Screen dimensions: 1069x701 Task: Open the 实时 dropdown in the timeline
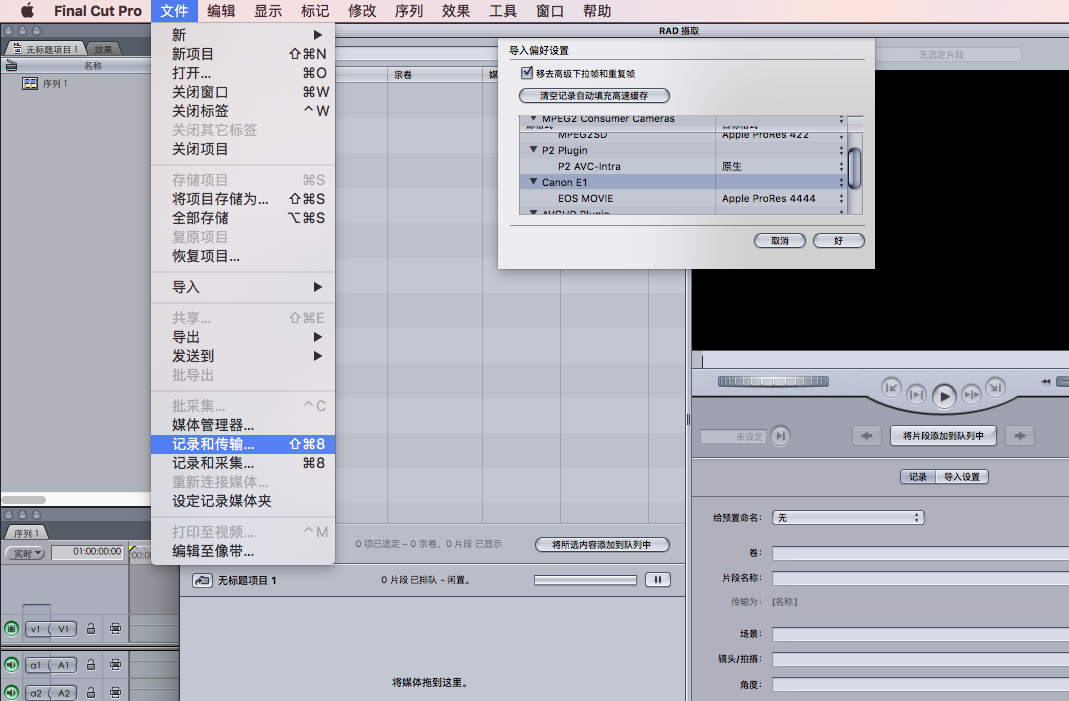25,553
